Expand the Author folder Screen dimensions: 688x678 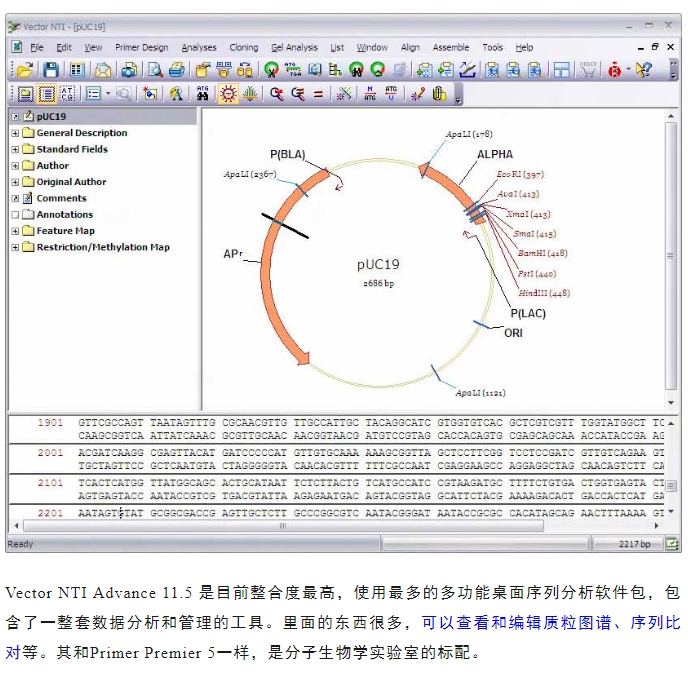(15, 166)
